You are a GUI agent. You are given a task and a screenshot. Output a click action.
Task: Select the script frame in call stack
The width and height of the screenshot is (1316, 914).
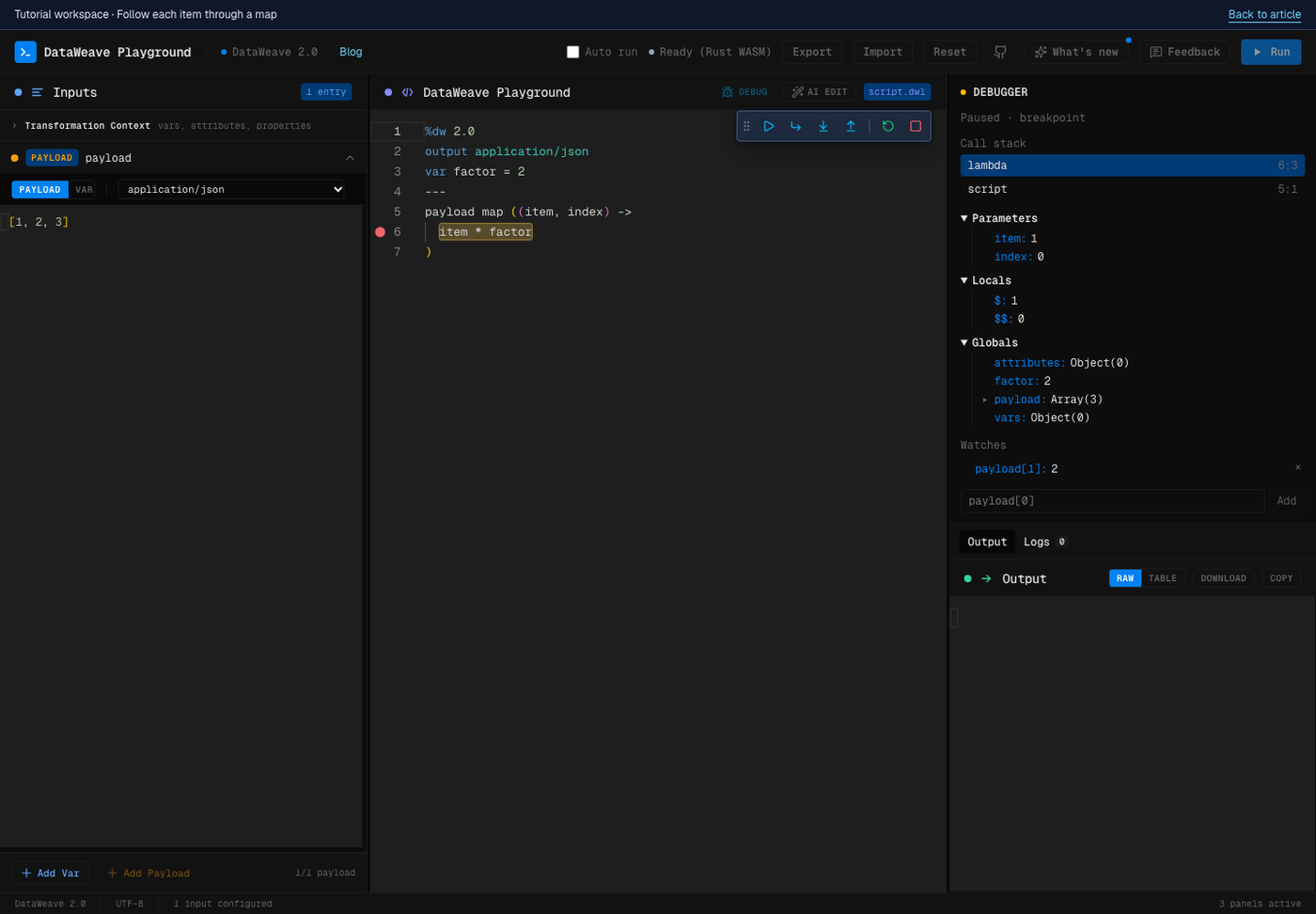1132,189
